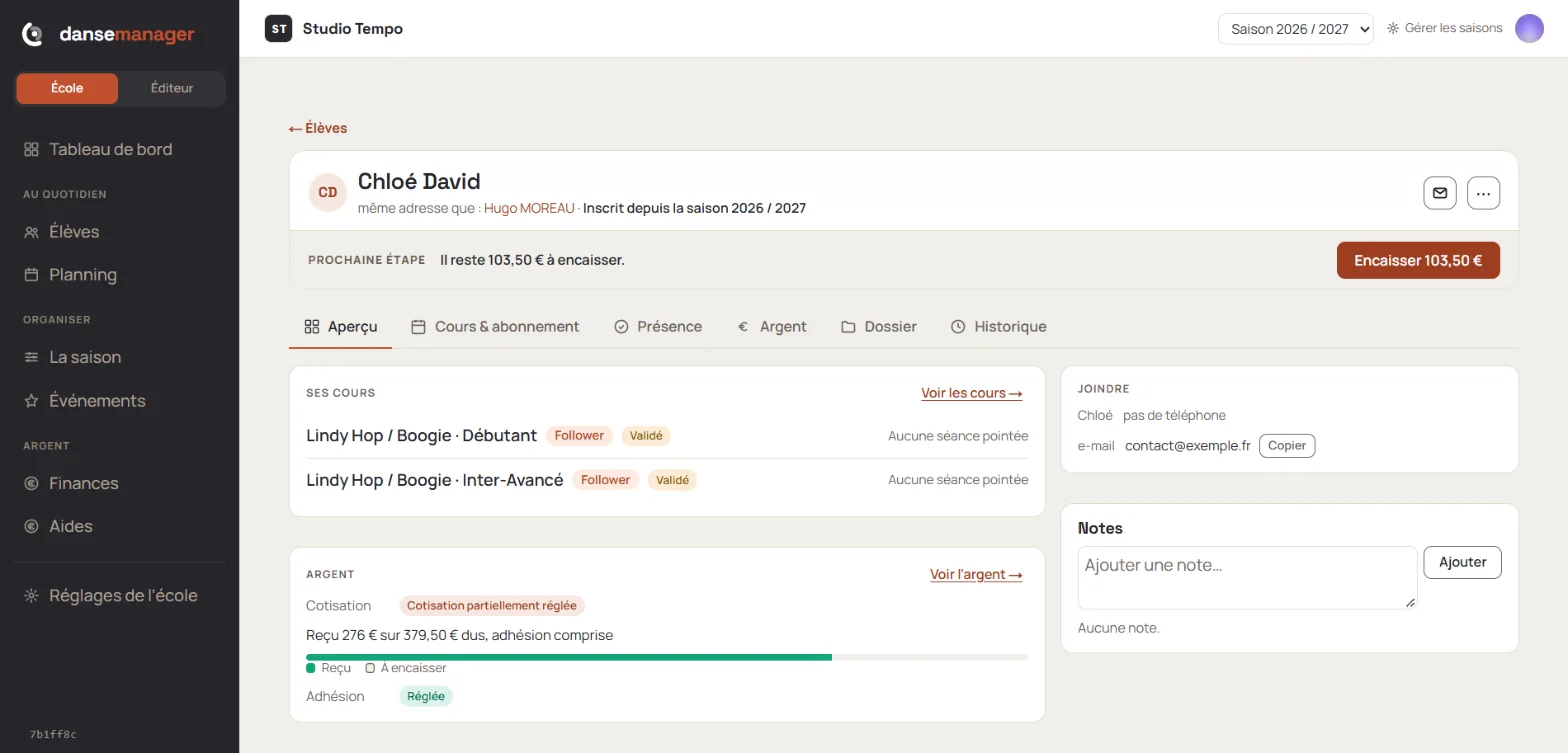Viewport: 1568px width, 753px height.
Task: Open the Argent tab
Action: click(772, 327)
